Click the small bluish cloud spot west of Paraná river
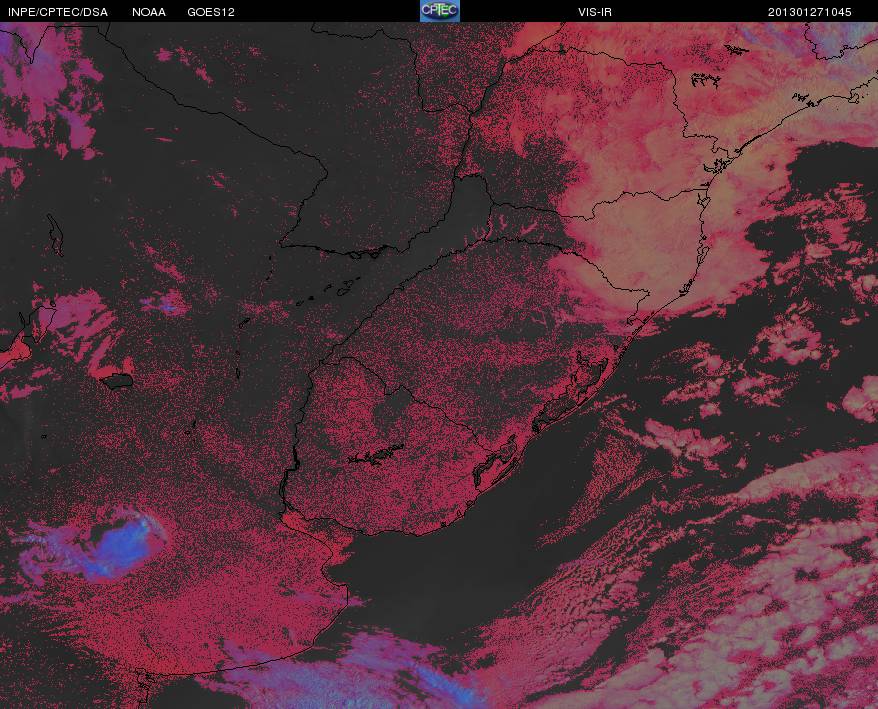The width and height of the screenshot is (878, 709). [165, 304]
